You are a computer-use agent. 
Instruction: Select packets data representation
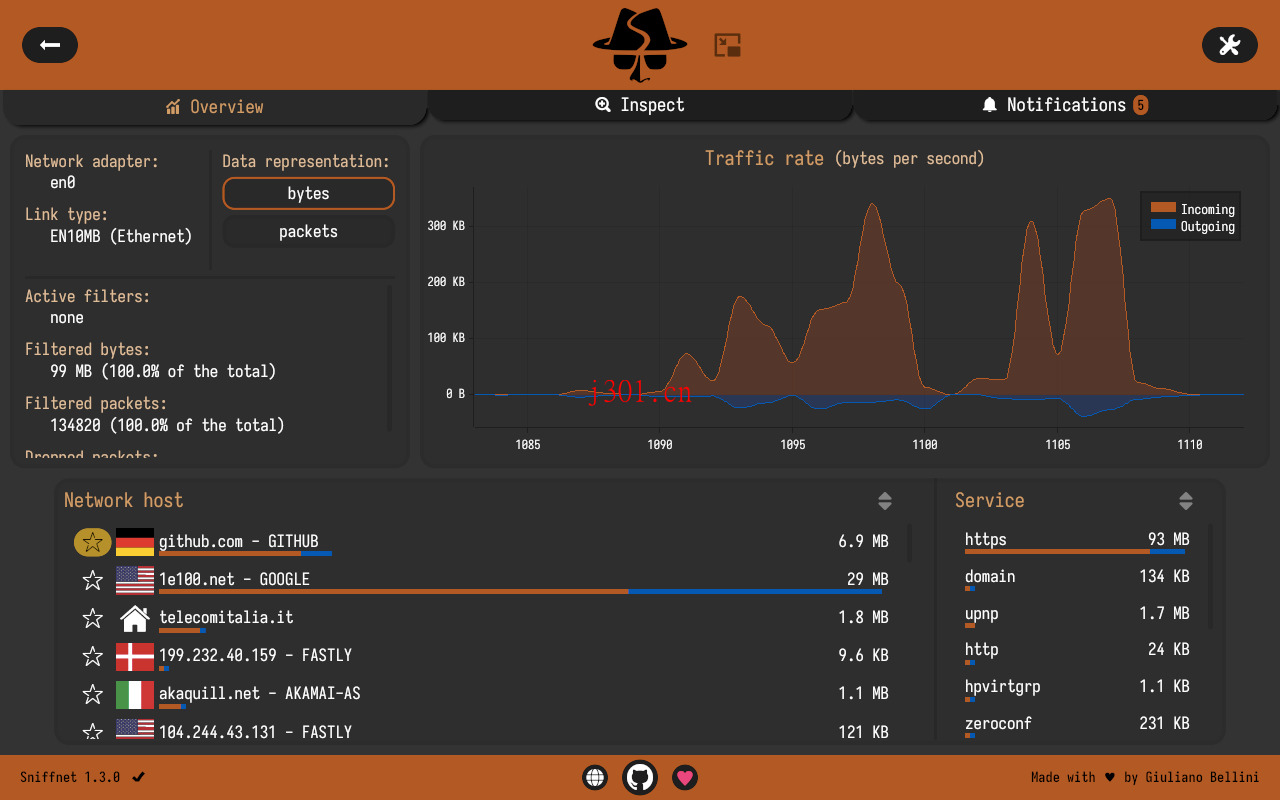click(308, 231)
